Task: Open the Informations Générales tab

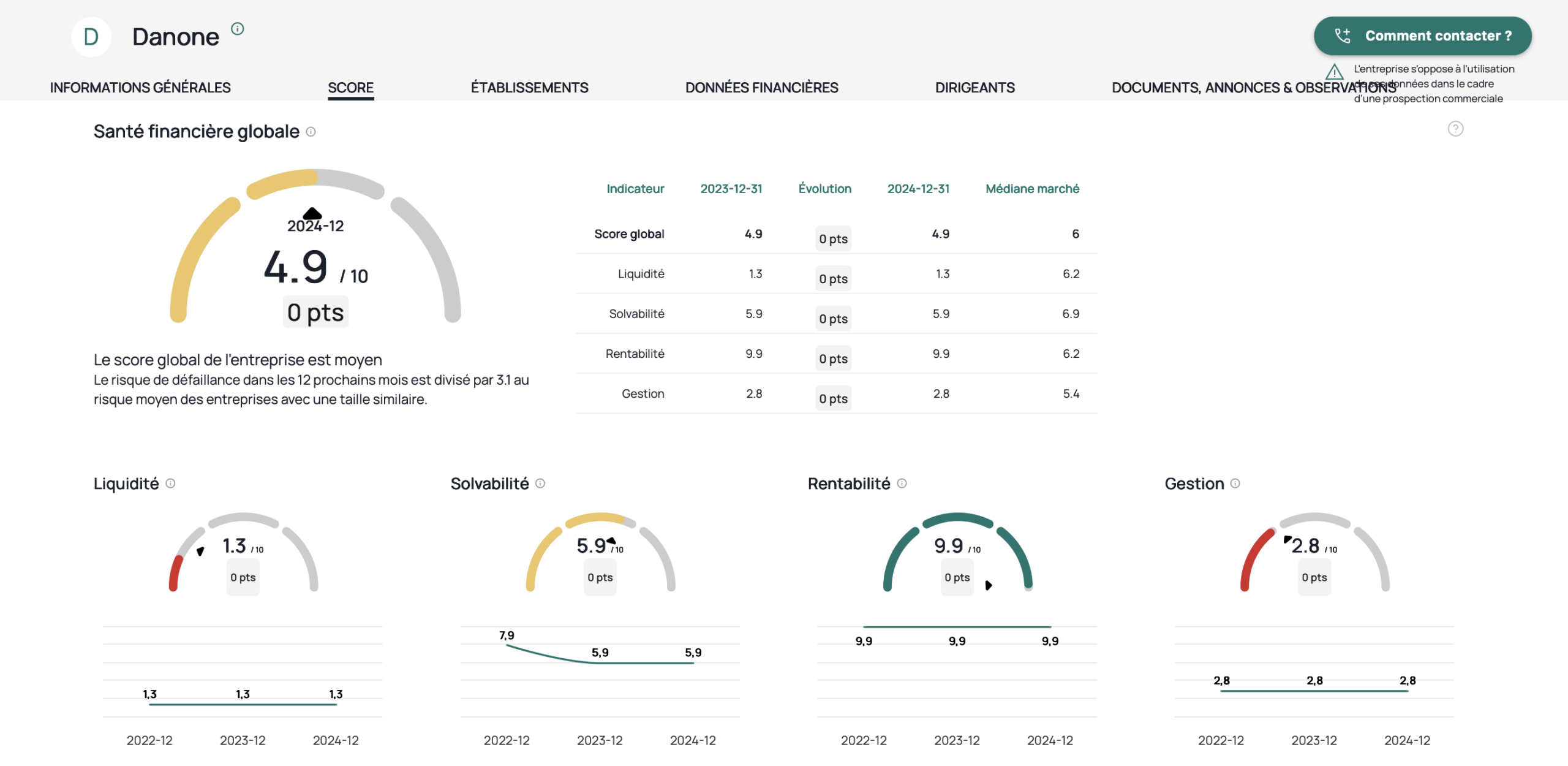Action: [140, 88]
